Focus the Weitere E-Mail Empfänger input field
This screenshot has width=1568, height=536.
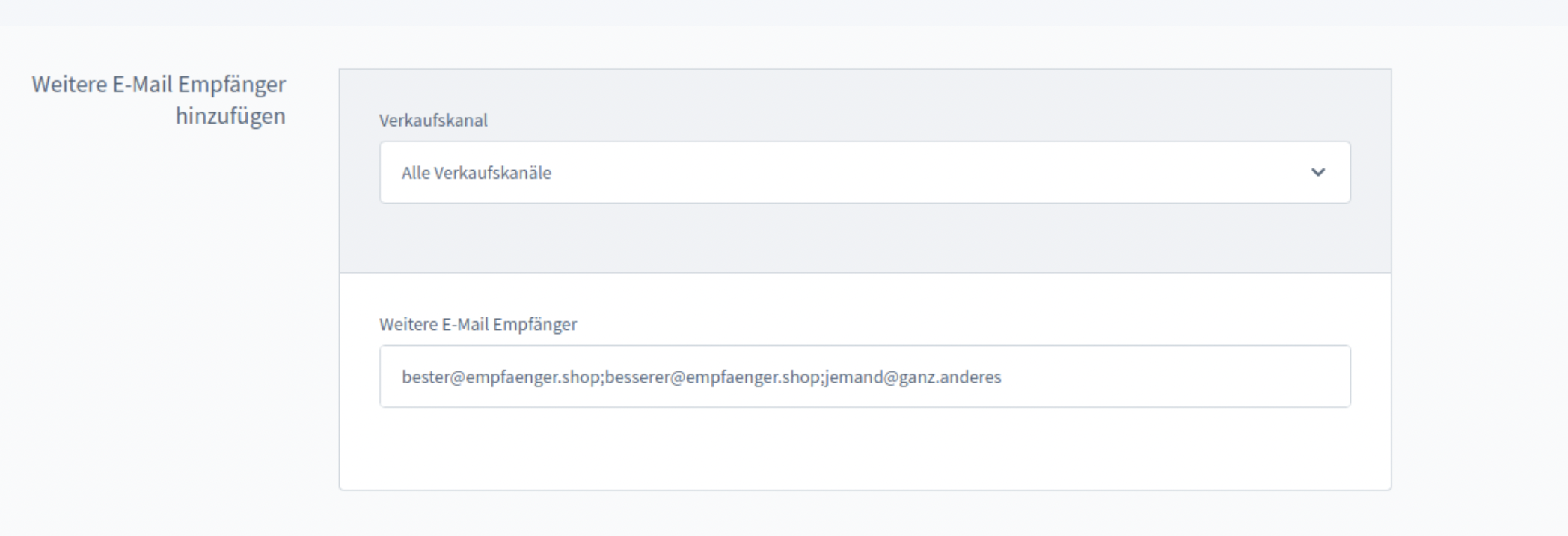click(865, 377)
